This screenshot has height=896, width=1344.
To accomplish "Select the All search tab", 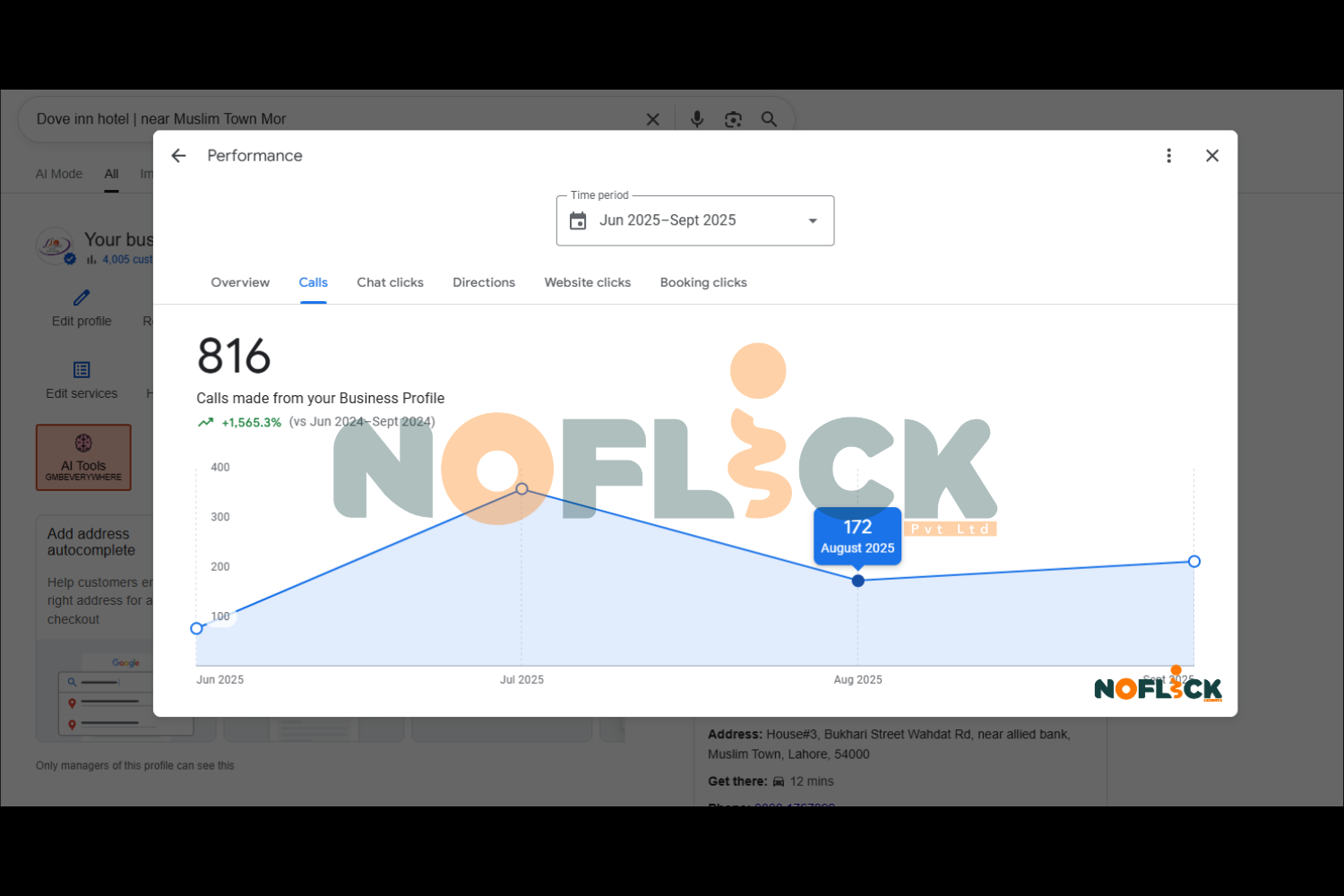I will click(111, 174).
